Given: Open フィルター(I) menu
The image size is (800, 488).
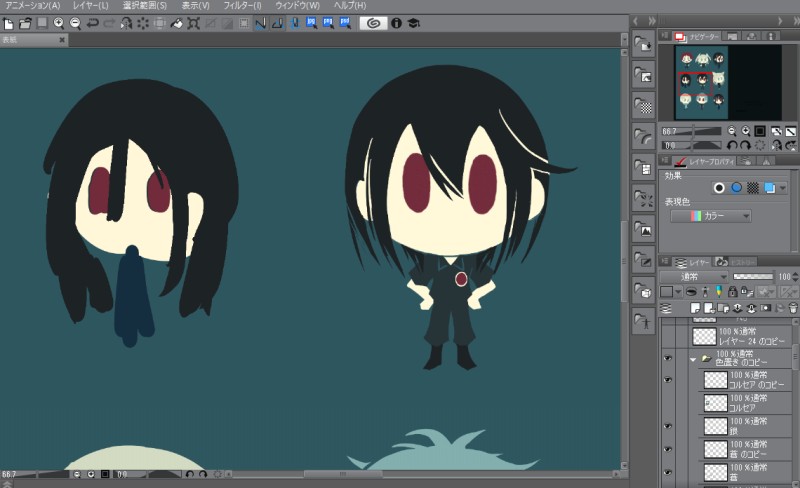Looking at the screenshot, I should [x=242, y=6].
